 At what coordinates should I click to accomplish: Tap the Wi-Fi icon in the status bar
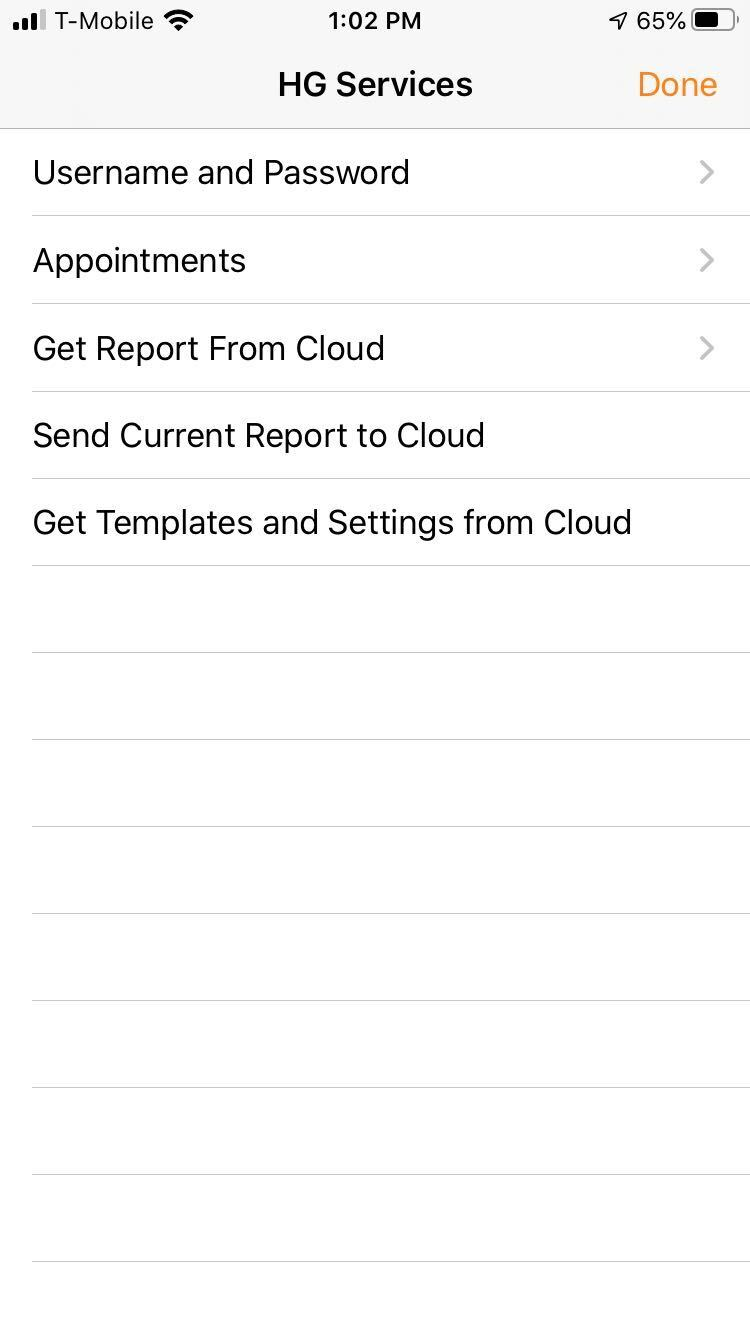click(x=178, y=20)
